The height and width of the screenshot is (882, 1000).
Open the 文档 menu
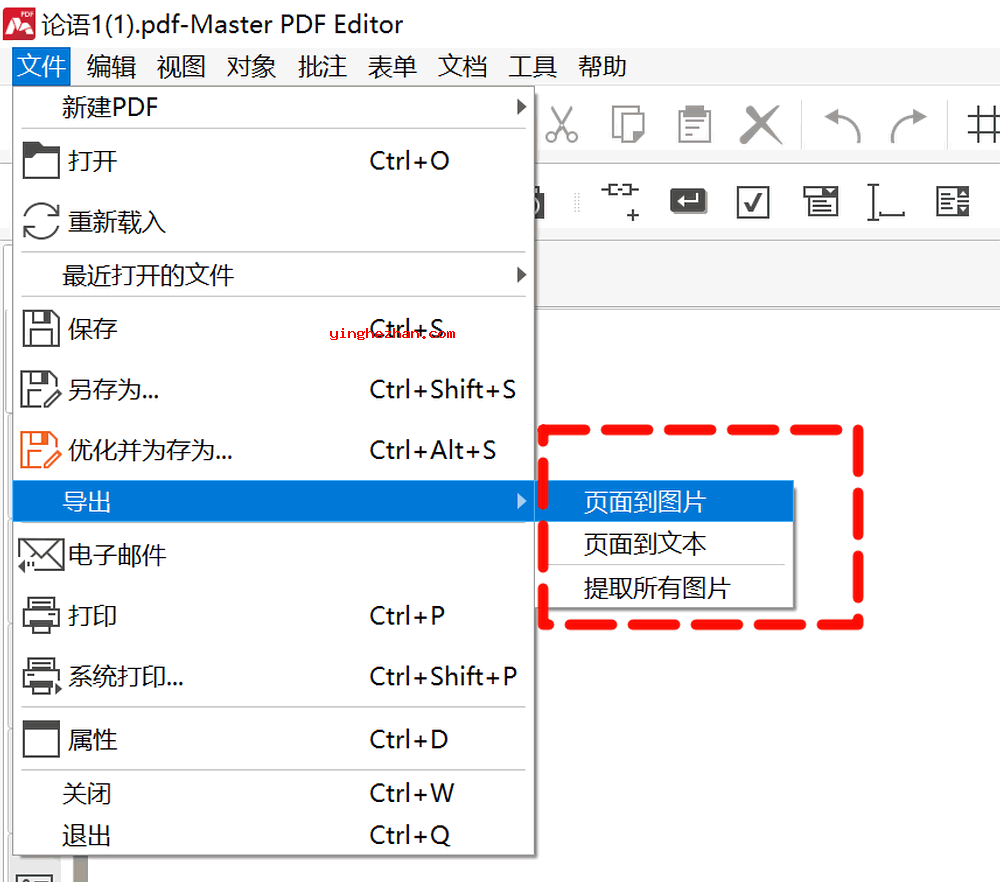coord(462,66)
